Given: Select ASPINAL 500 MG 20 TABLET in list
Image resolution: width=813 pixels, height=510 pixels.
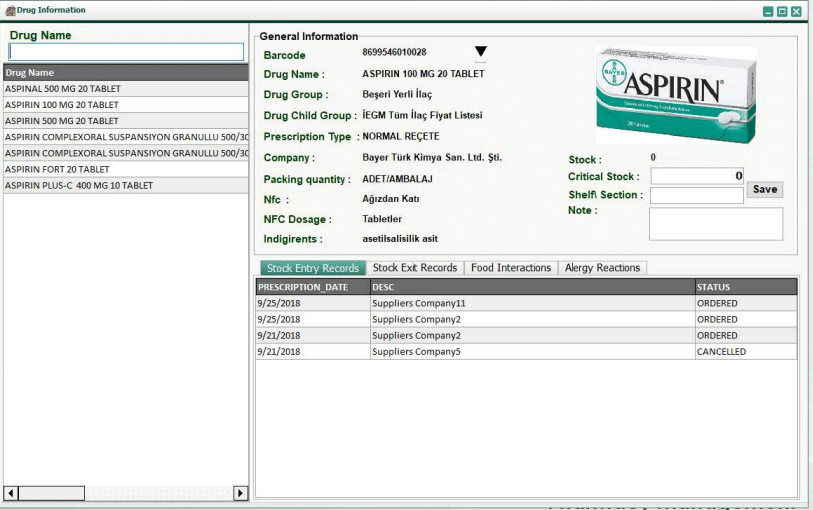Looking at the screenshot, I should (125, 88).
